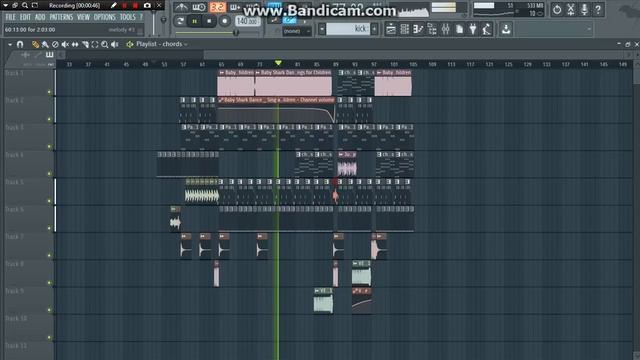The image size is (640, 360).
Task: Open the EDIT menu
Action: coord(25,17)
